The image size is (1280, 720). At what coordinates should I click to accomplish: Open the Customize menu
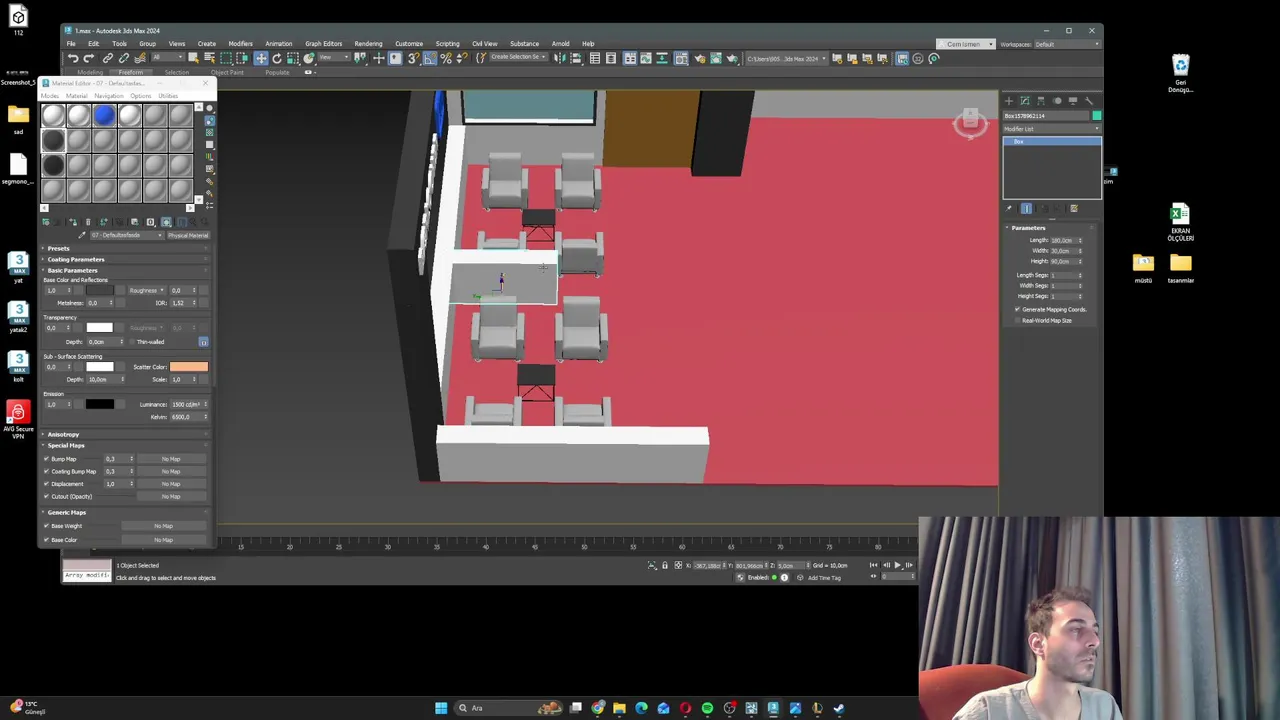tap(408, 43)
